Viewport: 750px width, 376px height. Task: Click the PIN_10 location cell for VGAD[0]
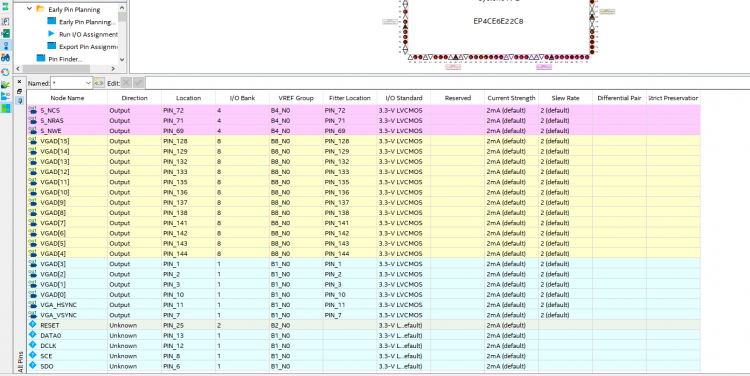[x=188, y=295]
